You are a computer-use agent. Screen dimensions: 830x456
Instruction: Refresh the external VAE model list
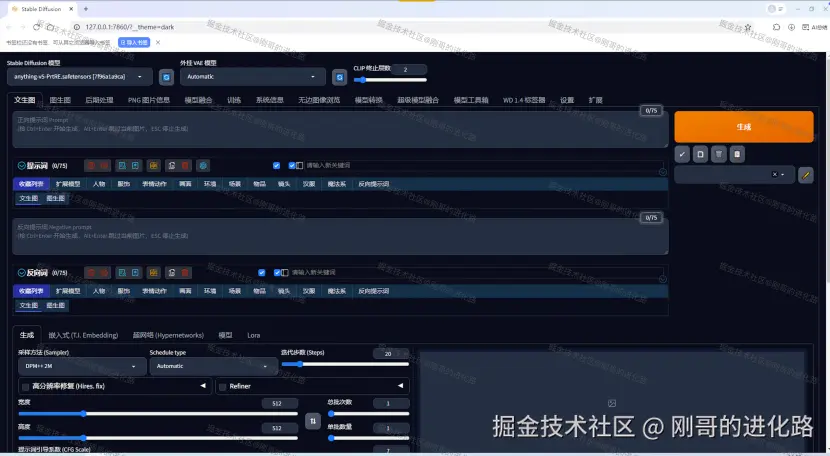(x=339, y=77)
